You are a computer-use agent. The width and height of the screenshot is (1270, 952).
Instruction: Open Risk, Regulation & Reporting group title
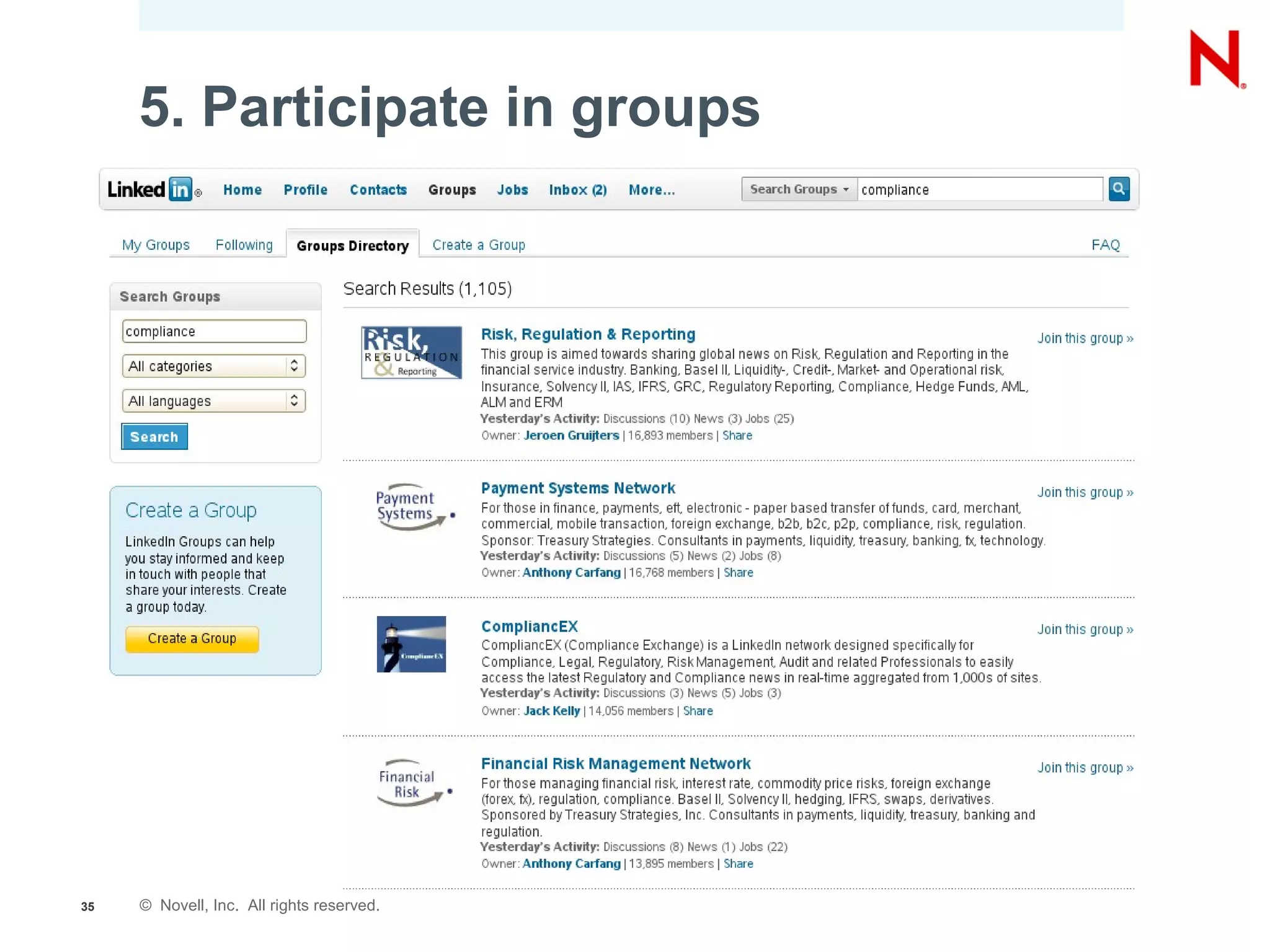(588, 334)
